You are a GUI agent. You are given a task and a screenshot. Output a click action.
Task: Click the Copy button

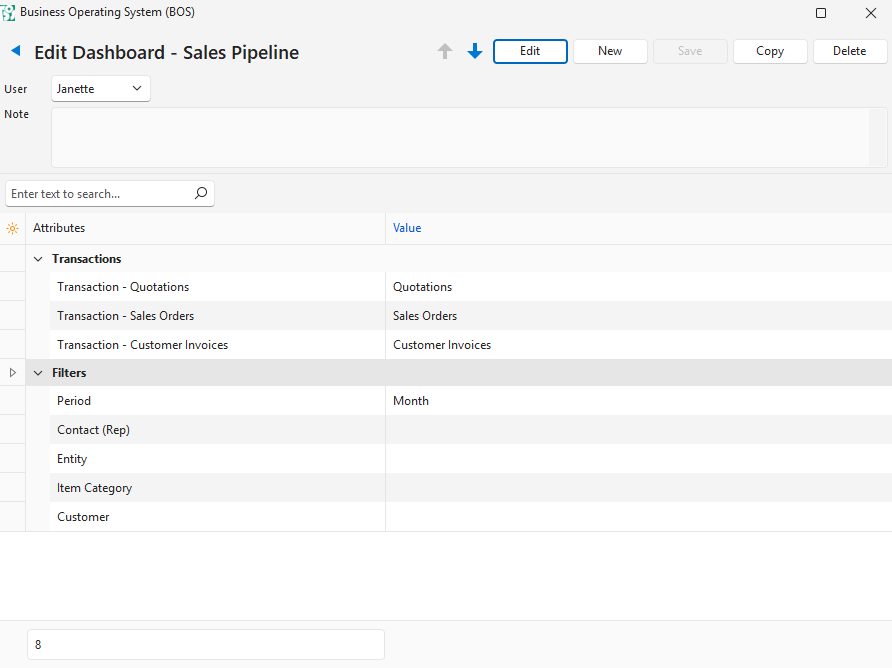pyautogui.click(x=769, y=51)
